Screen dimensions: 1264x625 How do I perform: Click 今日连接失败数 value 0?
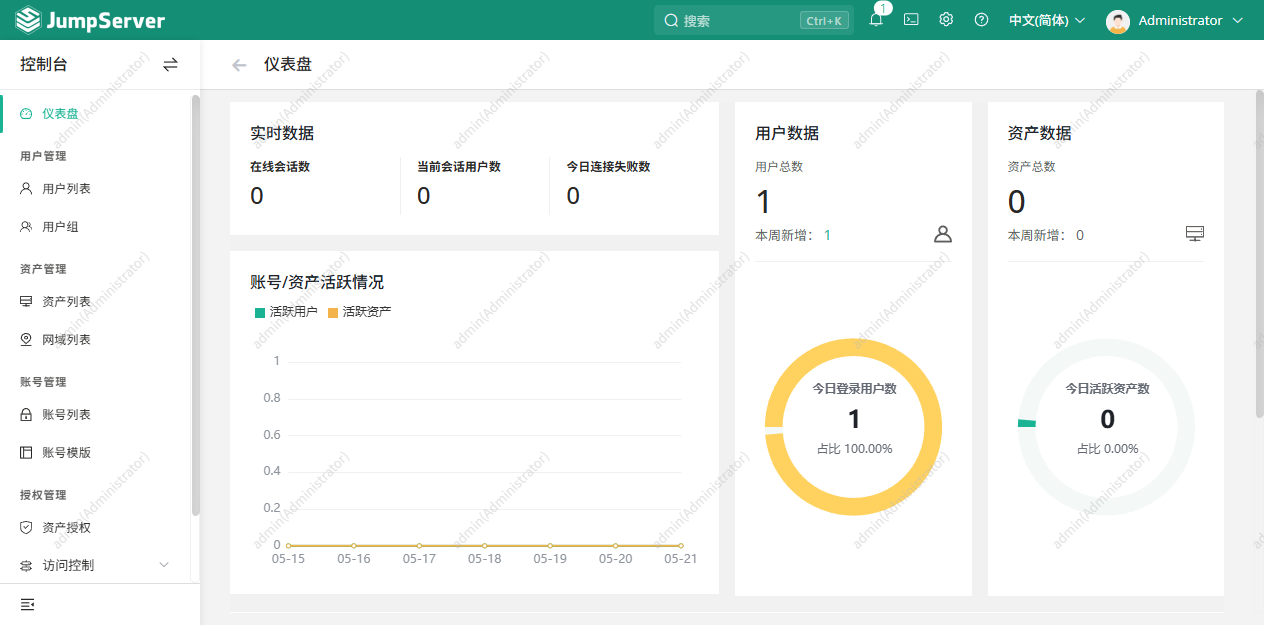tap(573, 195)
